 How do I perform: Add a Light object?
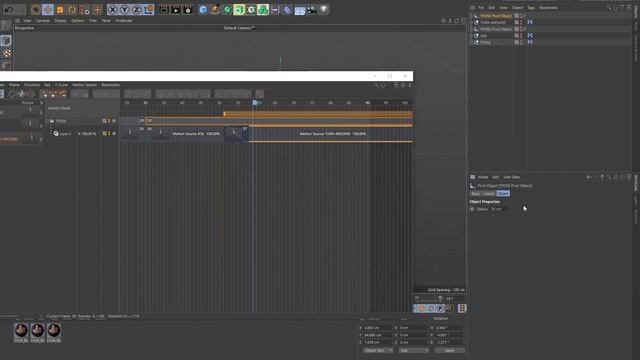point(324,9)
